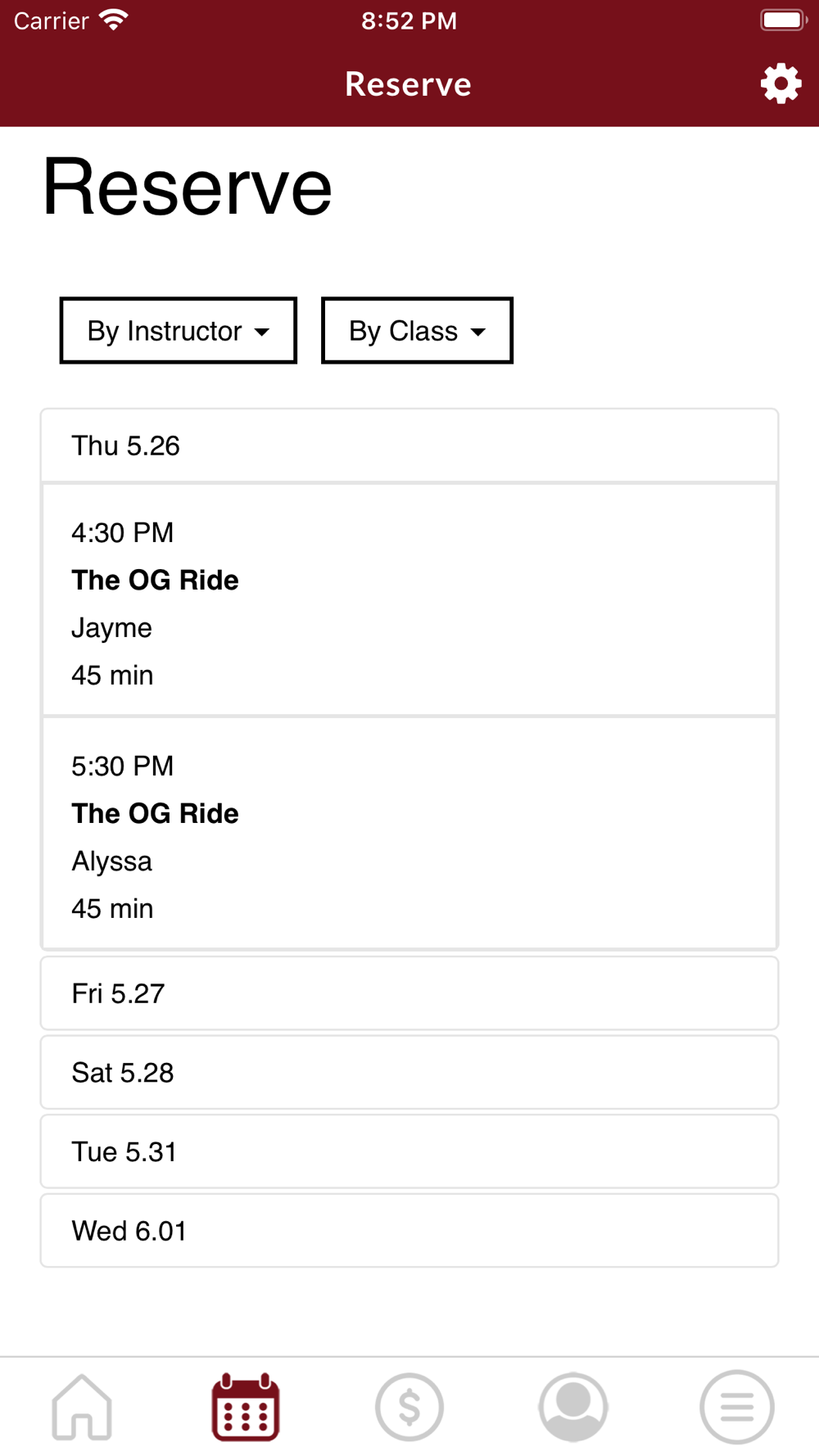Tap the Reserve title in header bar

pyautogui.click(x=409, y=84)
